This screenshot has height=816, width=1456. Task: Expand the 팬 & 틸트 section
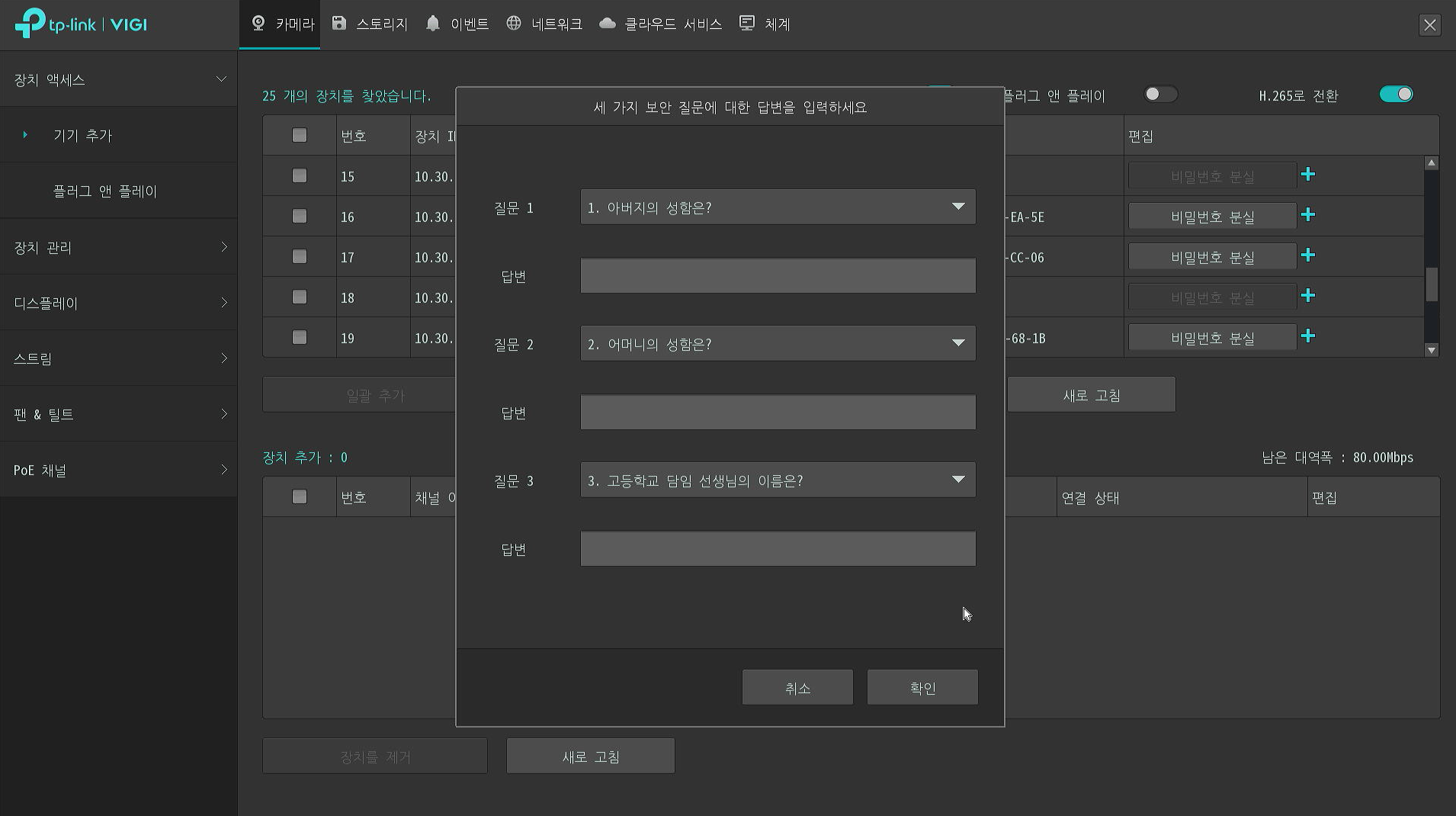click(x=119, y=414)
